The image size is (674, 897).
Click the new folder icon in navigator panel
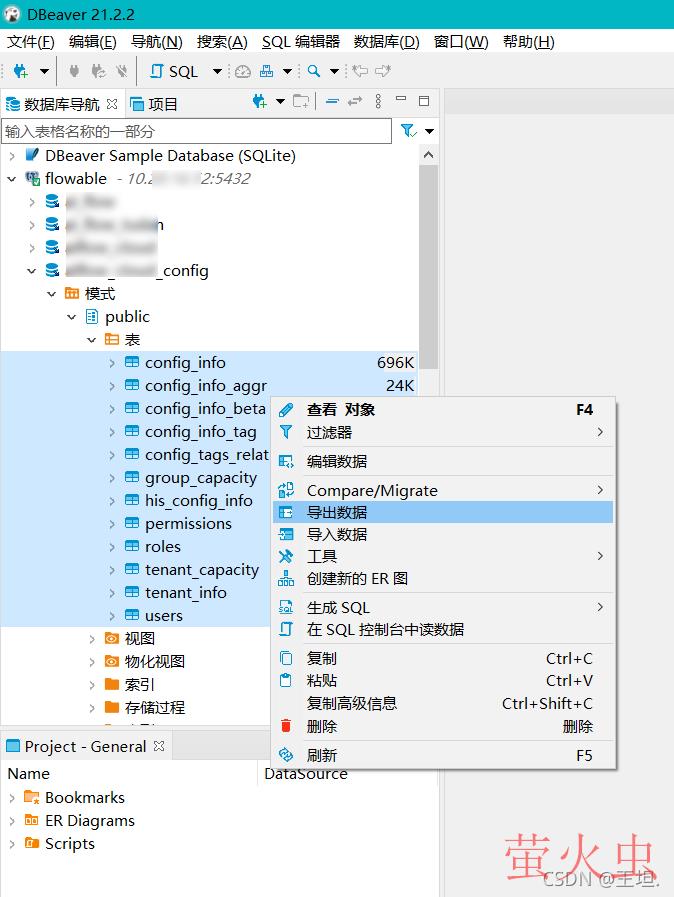301,101
